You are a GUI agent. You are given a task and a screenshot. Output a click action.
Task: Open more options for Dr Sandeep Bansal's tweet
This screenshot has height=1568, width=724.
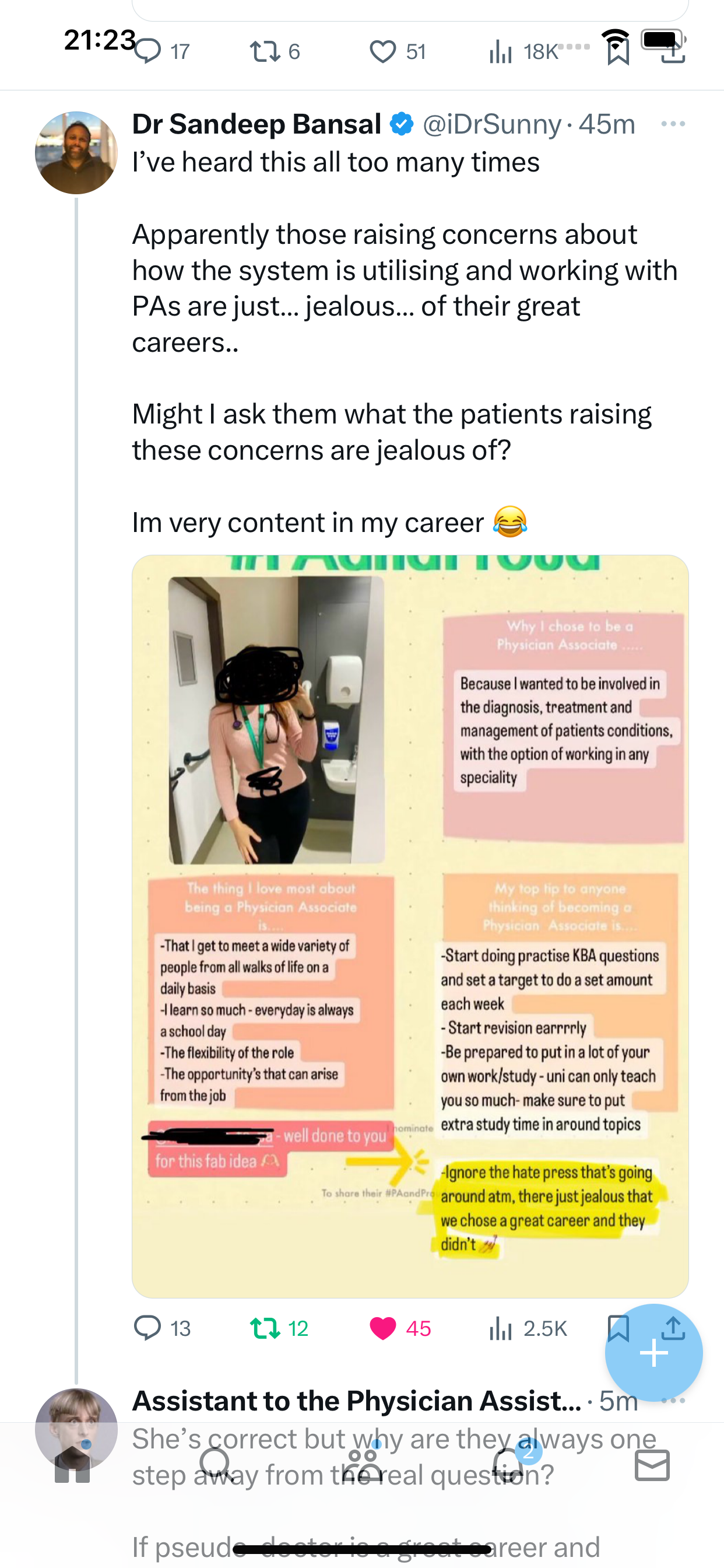pyautogui.click(x=673, y=124)
